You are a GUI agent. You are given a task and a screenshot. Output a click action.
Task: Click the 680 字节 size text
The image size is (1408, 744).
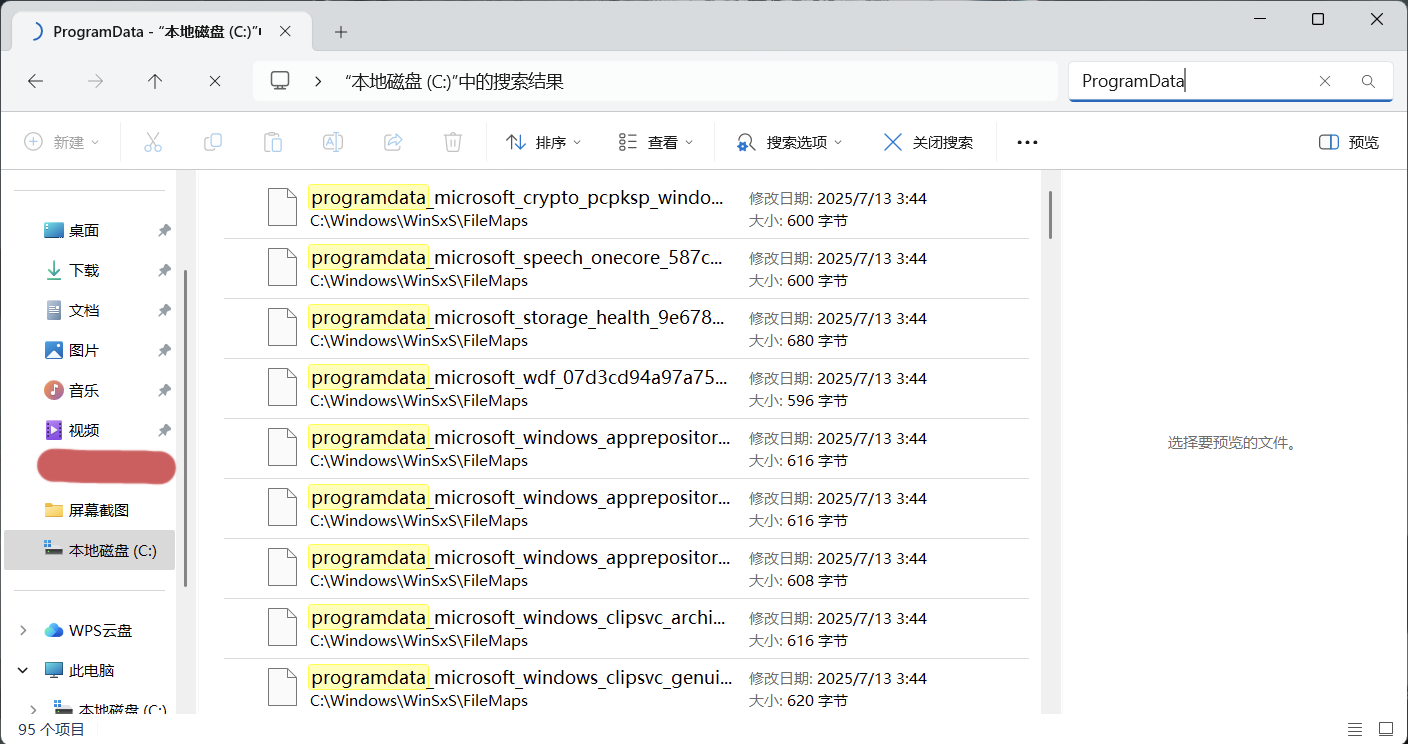point(817,341)
